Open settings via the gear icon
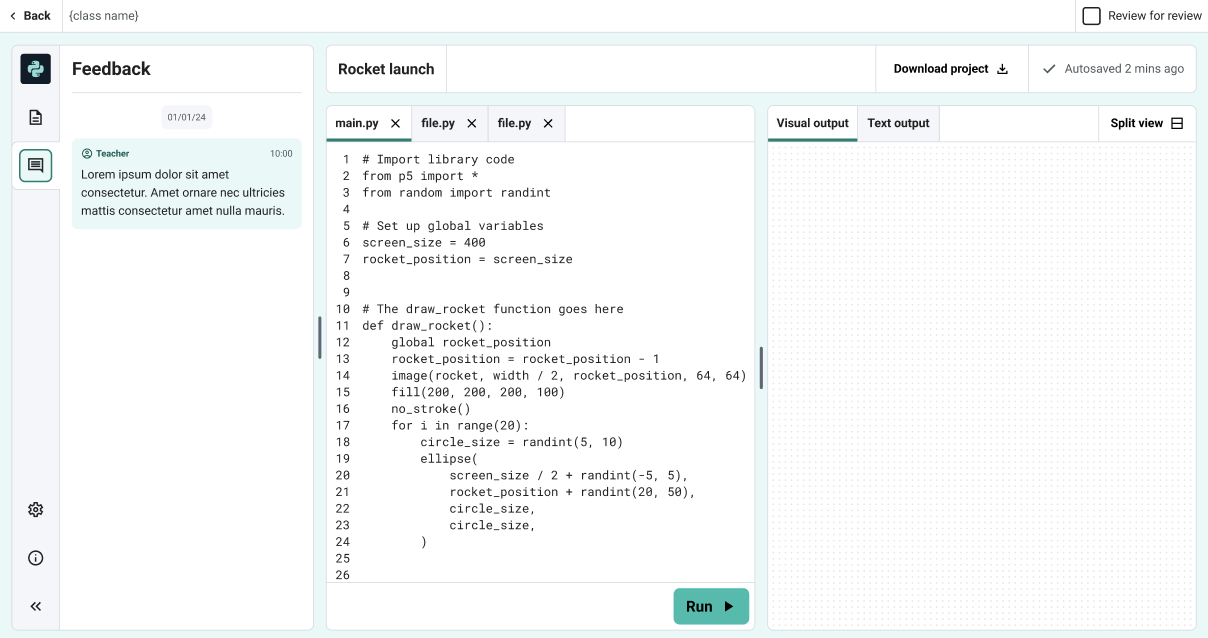 (36, 510)
